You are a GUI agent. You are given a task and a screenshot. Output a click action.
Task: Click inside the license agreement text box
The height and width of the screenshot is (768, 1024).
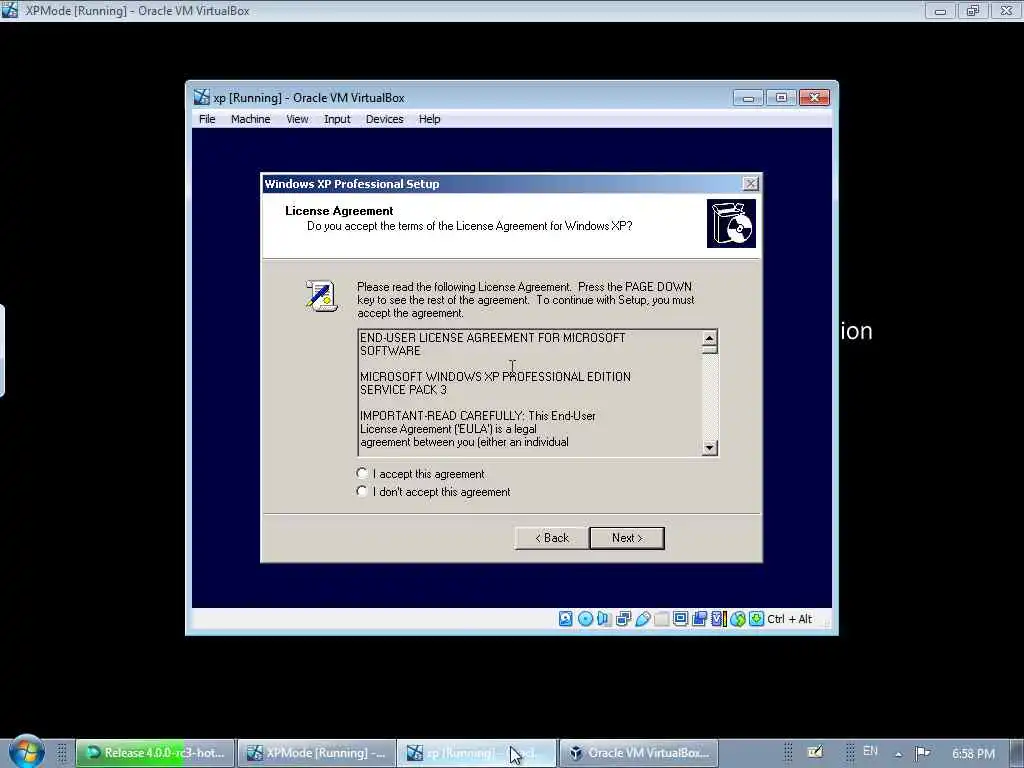(530, 392)
